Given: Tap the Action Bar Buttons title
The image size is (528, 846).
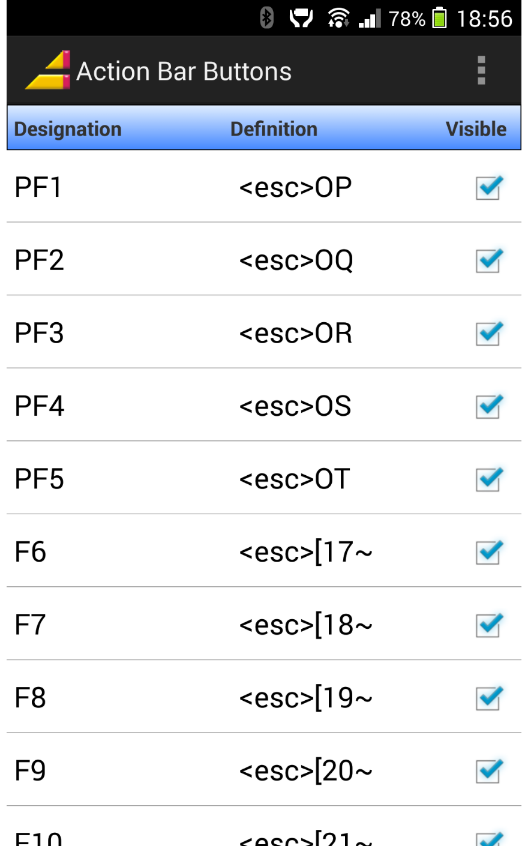Looking at the screenshot, I should (x=183, y=71).
